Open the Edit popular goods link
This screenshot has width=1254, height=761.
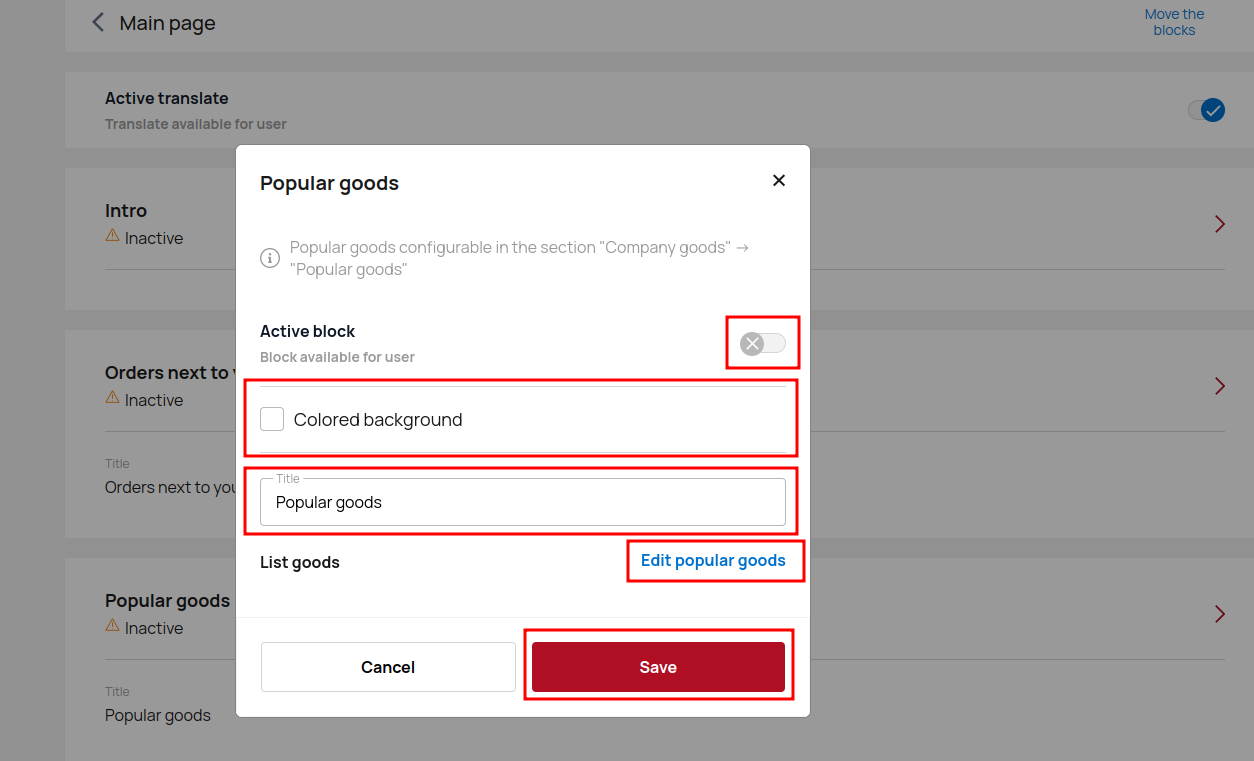pyautogui.click(x=713, y=561)
